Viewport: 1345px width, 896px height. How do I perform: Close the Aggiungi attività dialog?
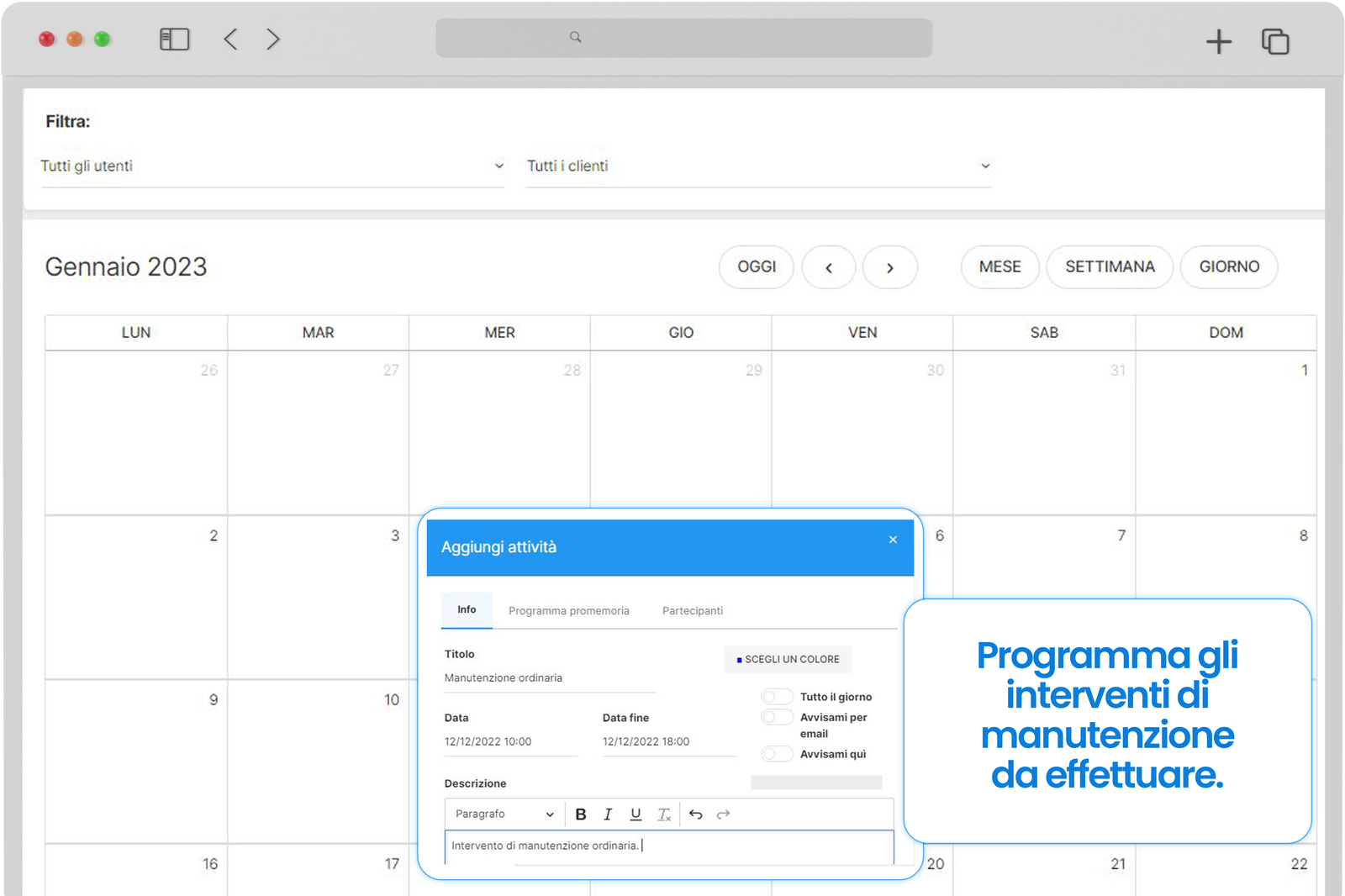893,540
